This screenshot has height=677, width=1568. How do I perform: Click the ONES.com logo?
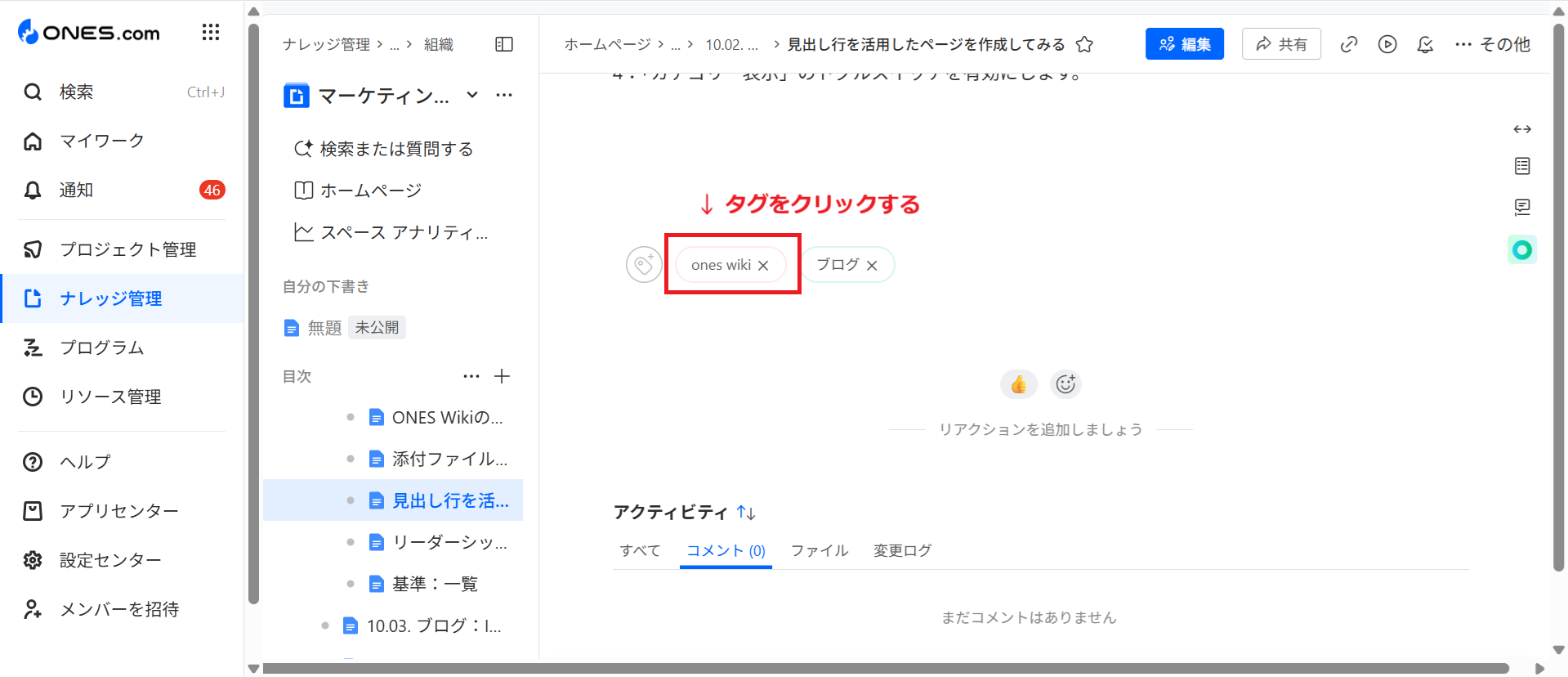[89, 33]
